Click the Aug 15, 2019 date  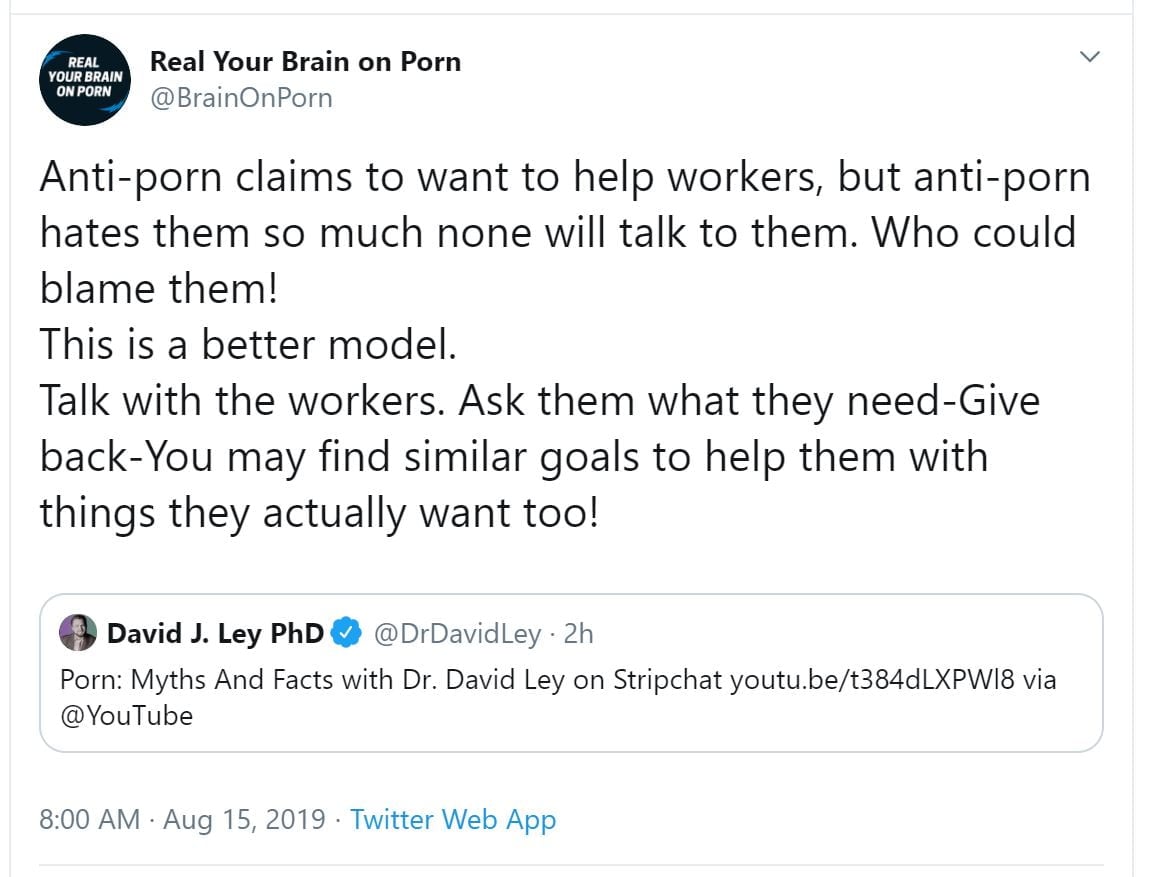tap(244, 820)
